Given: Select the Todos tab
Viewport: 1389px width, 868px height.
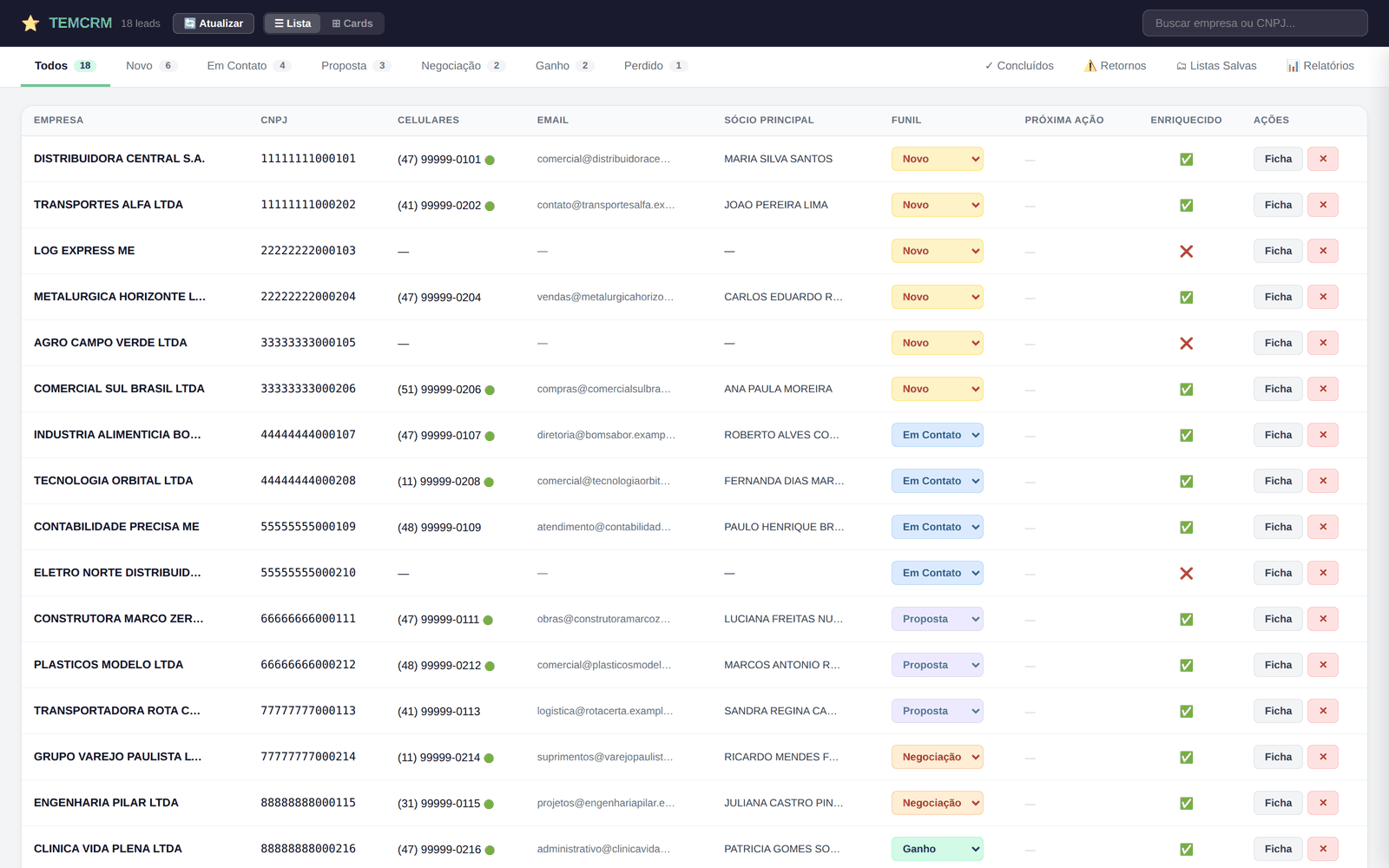Looking at the screenshot, I should [x=65, y=66].
